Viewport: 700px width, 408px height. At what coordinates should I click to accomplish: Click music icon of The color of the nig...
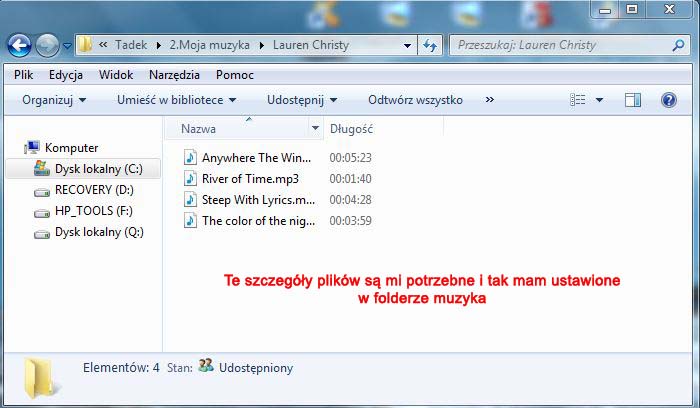190,220
